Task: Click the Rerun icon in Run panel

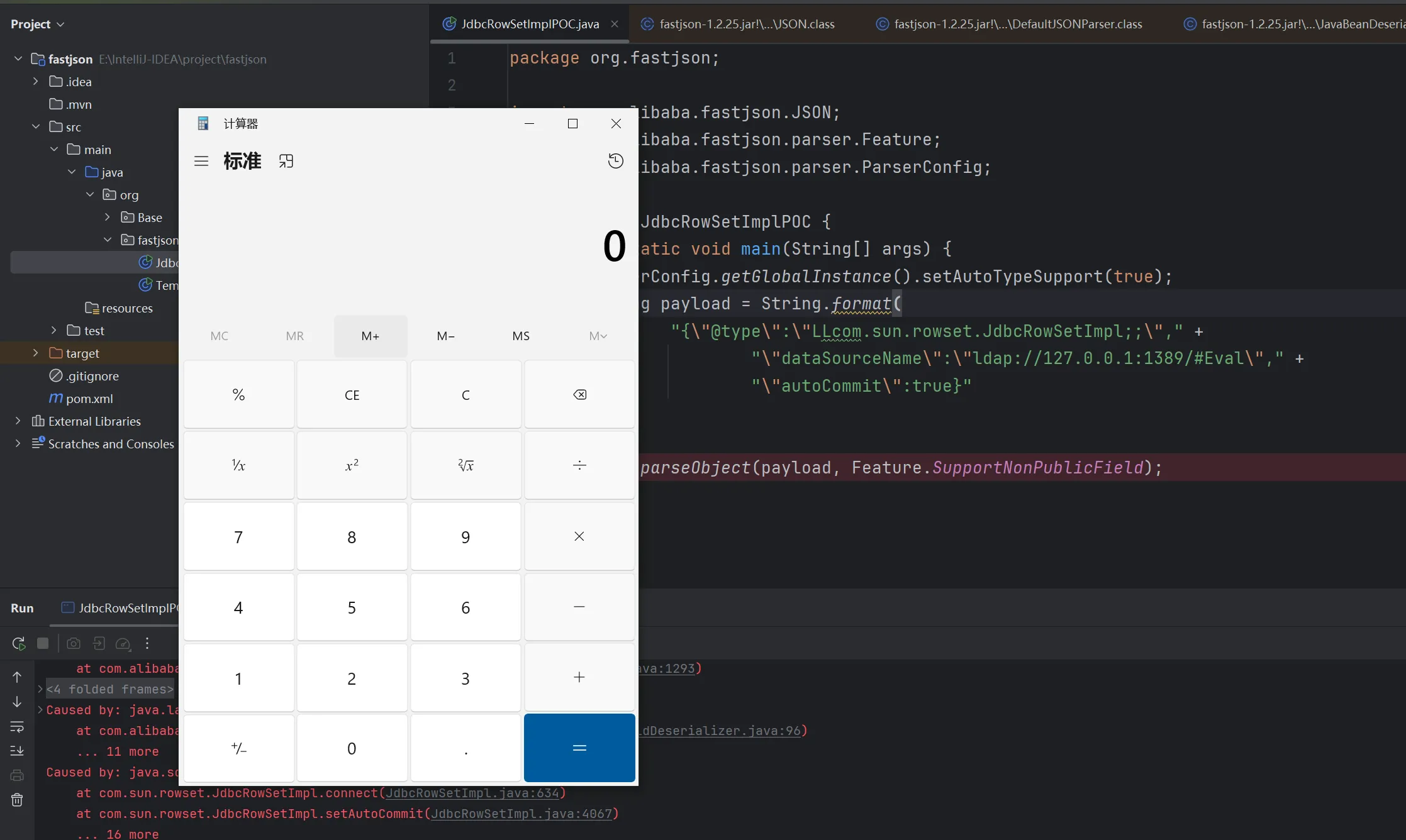Action: coord(18,643)
